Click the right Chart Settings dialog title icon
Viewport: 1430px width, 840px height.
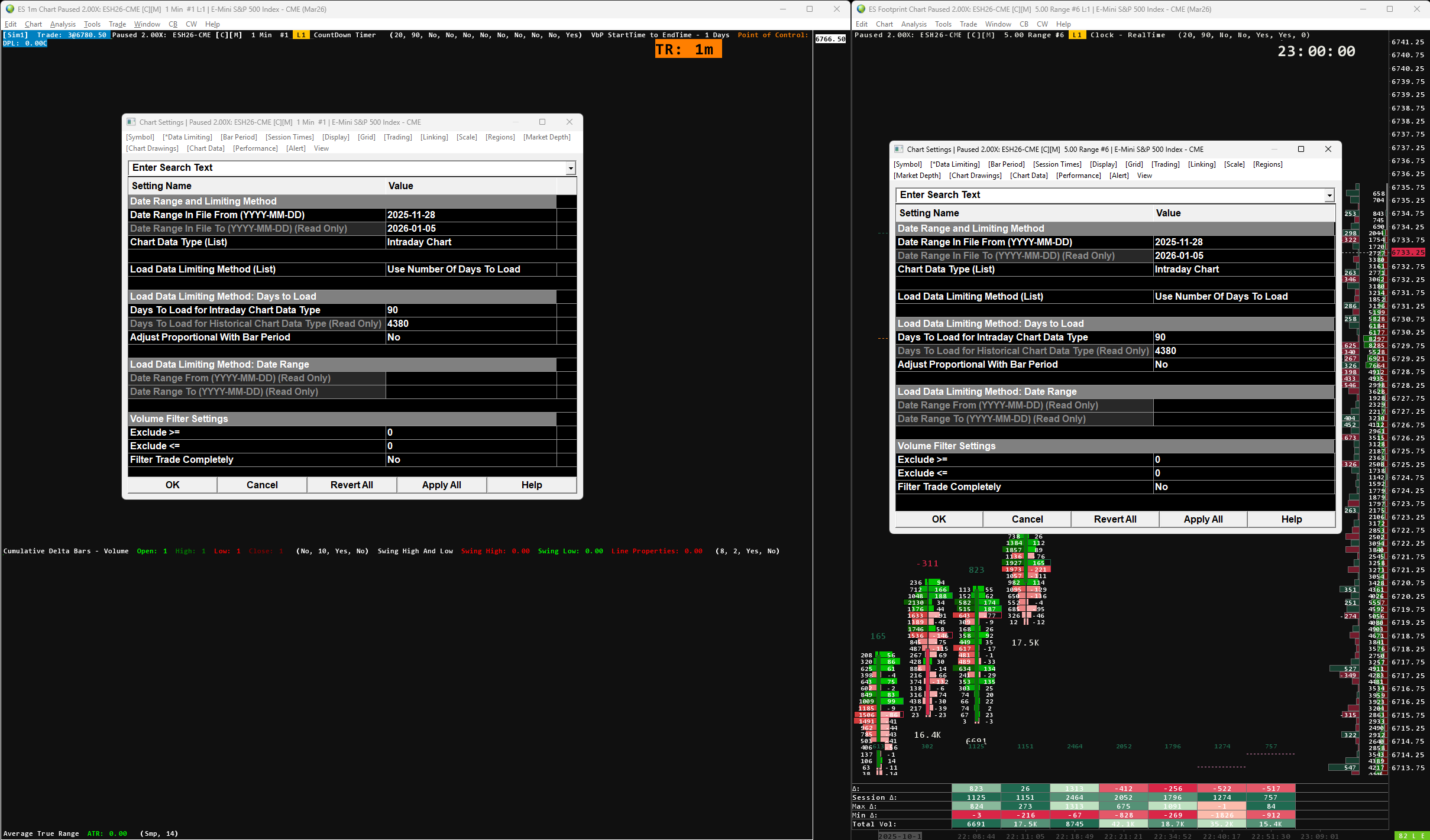[x=898, y=149]
